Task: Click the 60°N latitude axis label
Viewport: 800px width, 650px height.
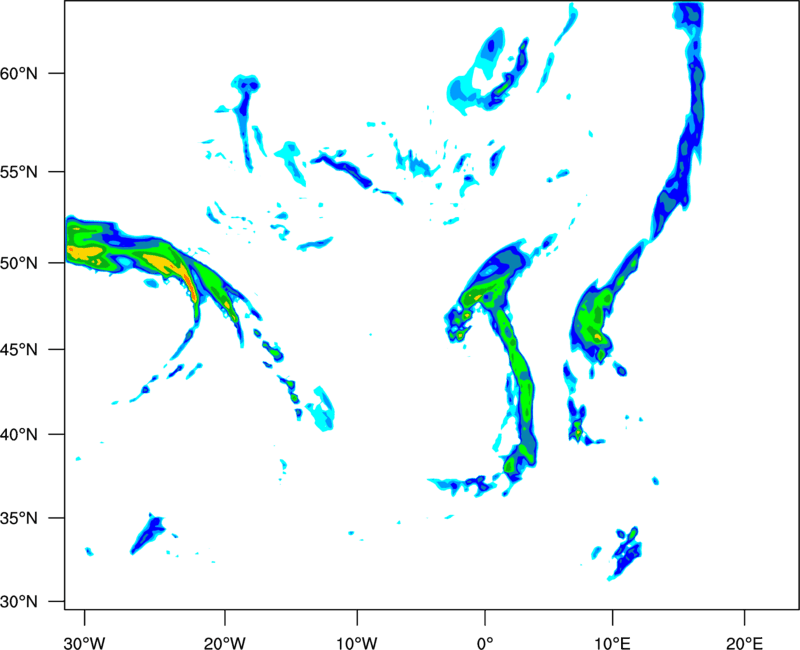Action: pyautogui.click(x=19, y=73)
